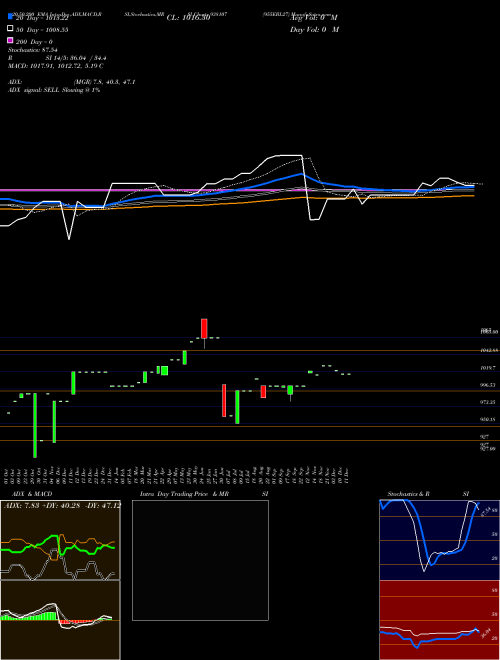
Task: Open the blue Stochastics chart panel
Action: click(439, 540)
